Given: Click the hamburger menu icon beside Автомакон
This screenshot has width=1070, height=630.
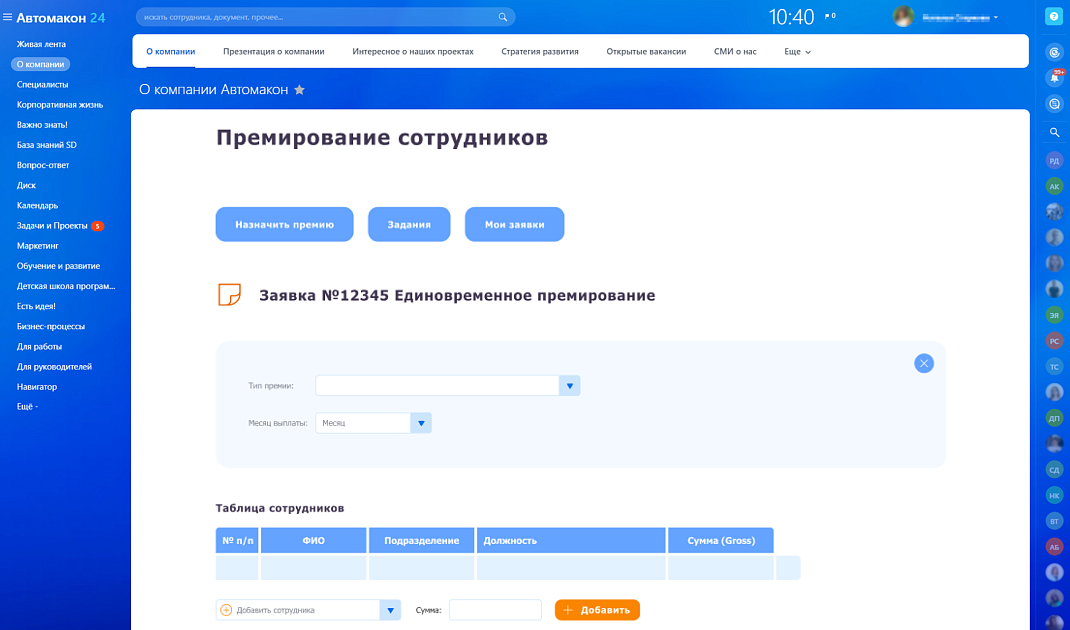Looking at the screenshot, I should click(8, 17).
